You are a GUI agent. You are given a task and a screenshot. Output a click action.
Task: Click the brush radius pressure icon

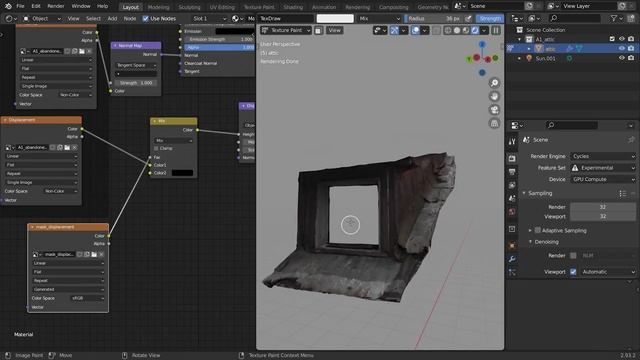pos(468,18)
